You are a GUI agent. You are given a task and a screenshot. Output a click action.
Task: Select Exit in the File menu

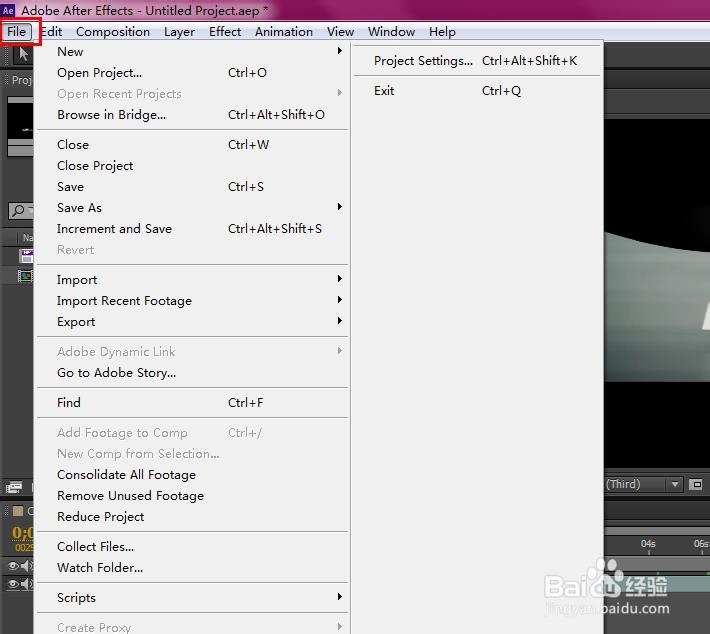point(476,91)
